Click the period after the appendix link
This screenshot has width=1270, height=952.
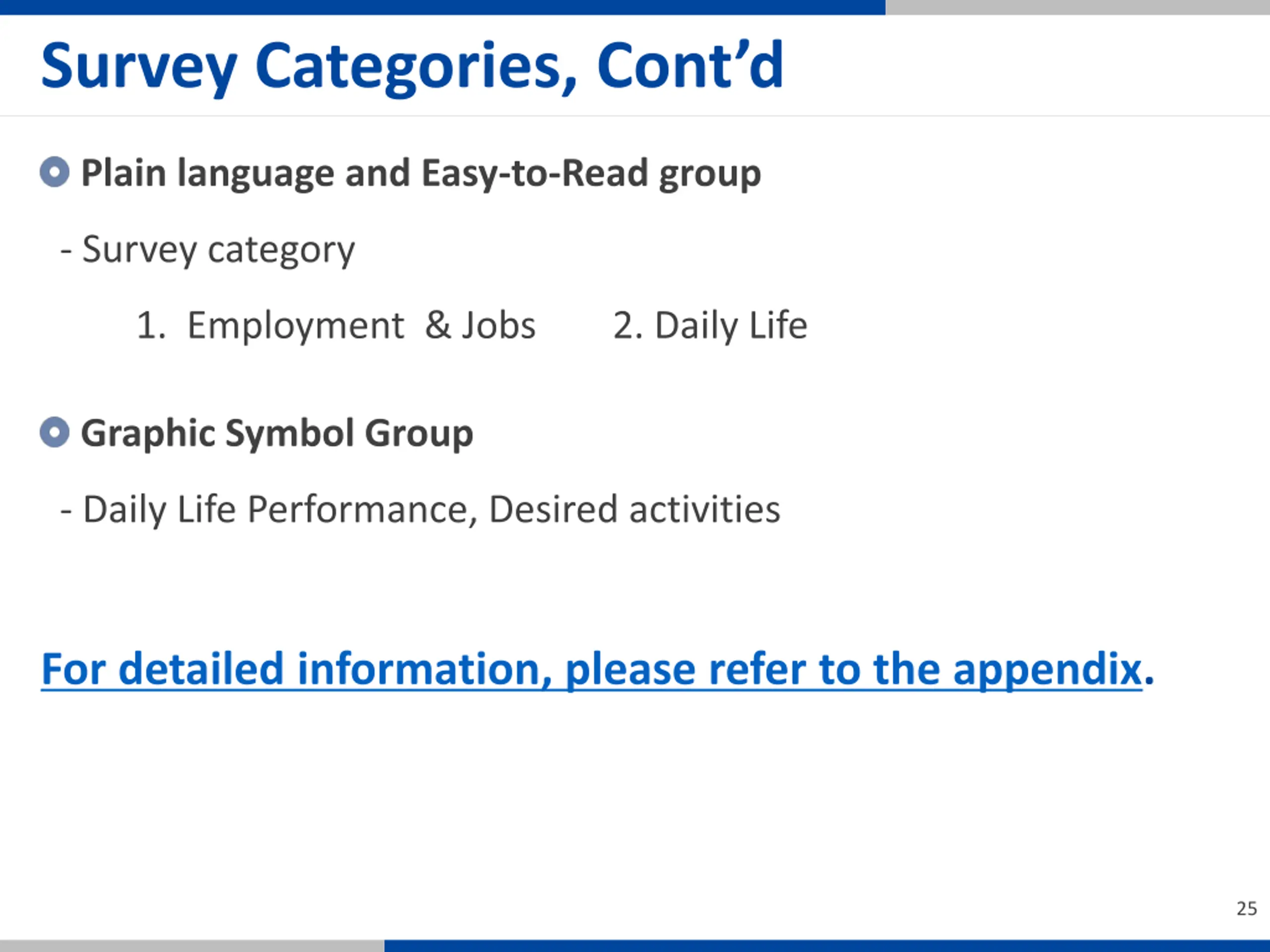[x=1149, y=680]
